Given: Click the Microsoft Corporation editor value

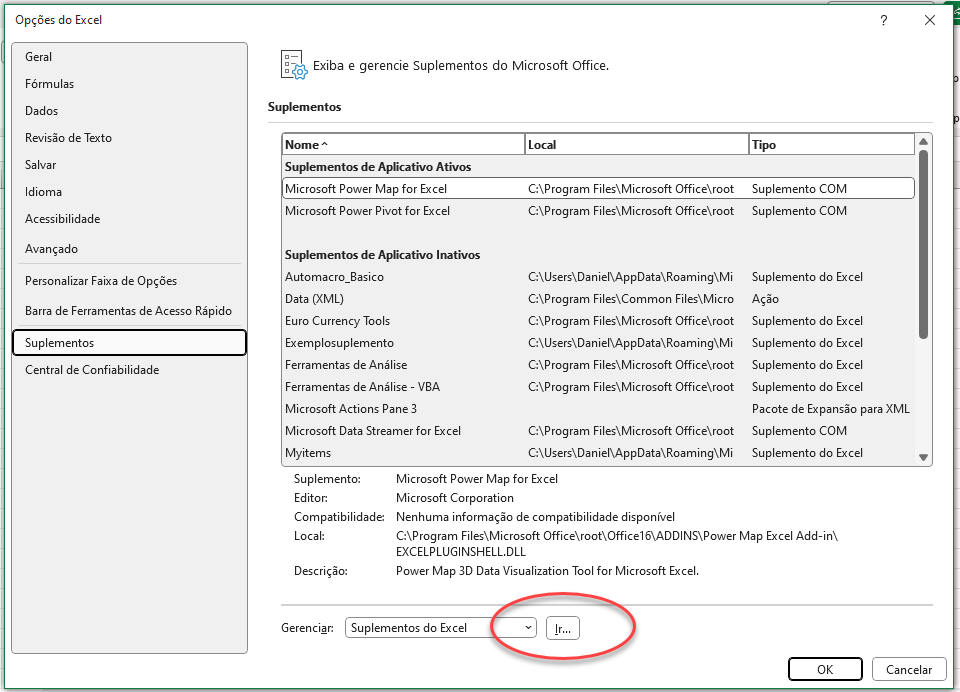Looking at the screenshot, I should [455, 498].
